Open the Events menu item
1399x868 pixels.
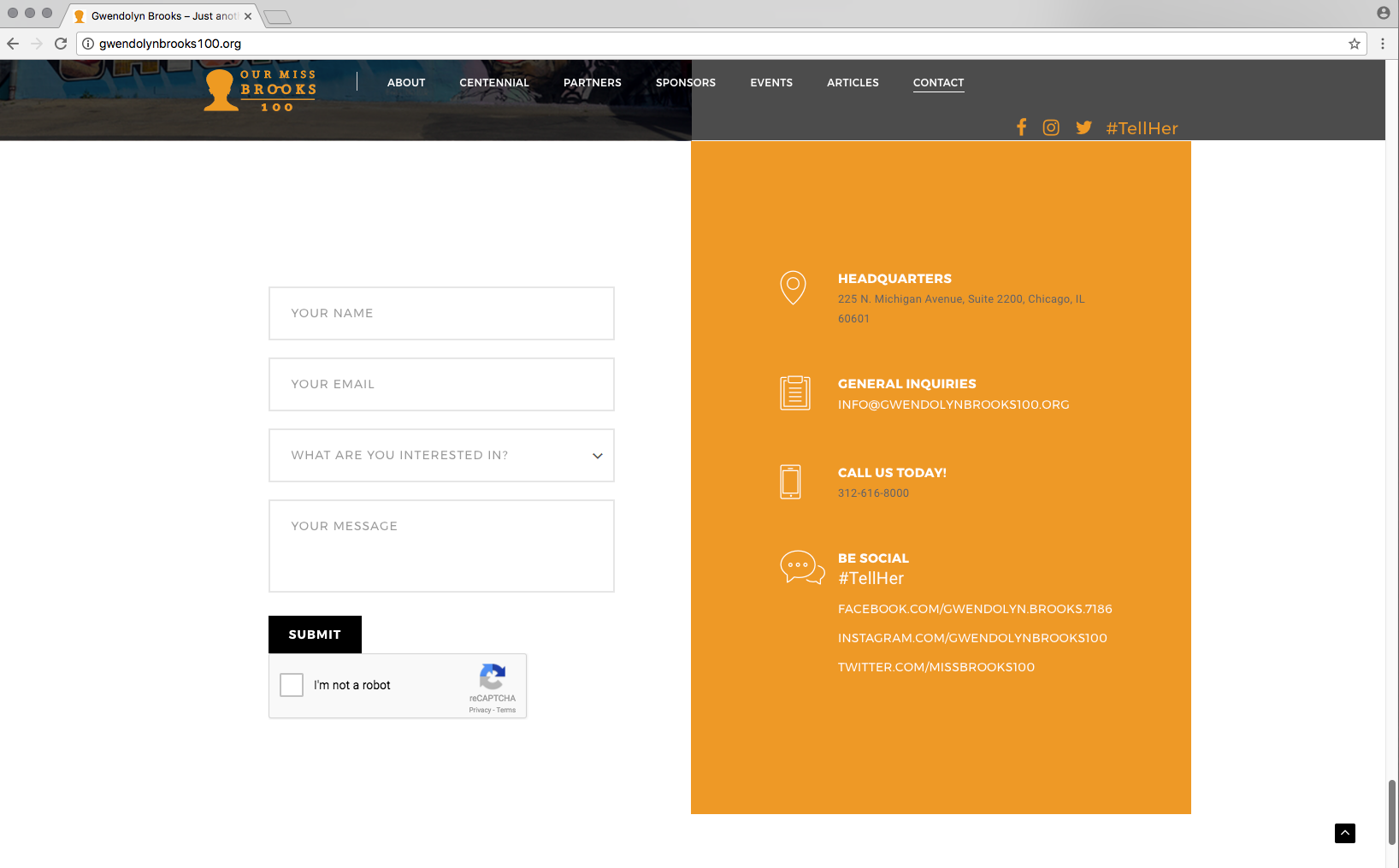tap(771, 83)
